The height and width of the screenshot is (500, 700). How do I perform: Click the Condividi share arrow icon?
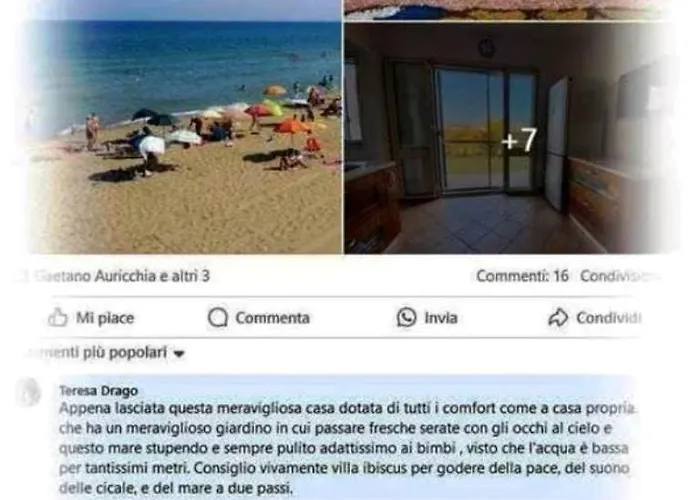coord(558,317)
